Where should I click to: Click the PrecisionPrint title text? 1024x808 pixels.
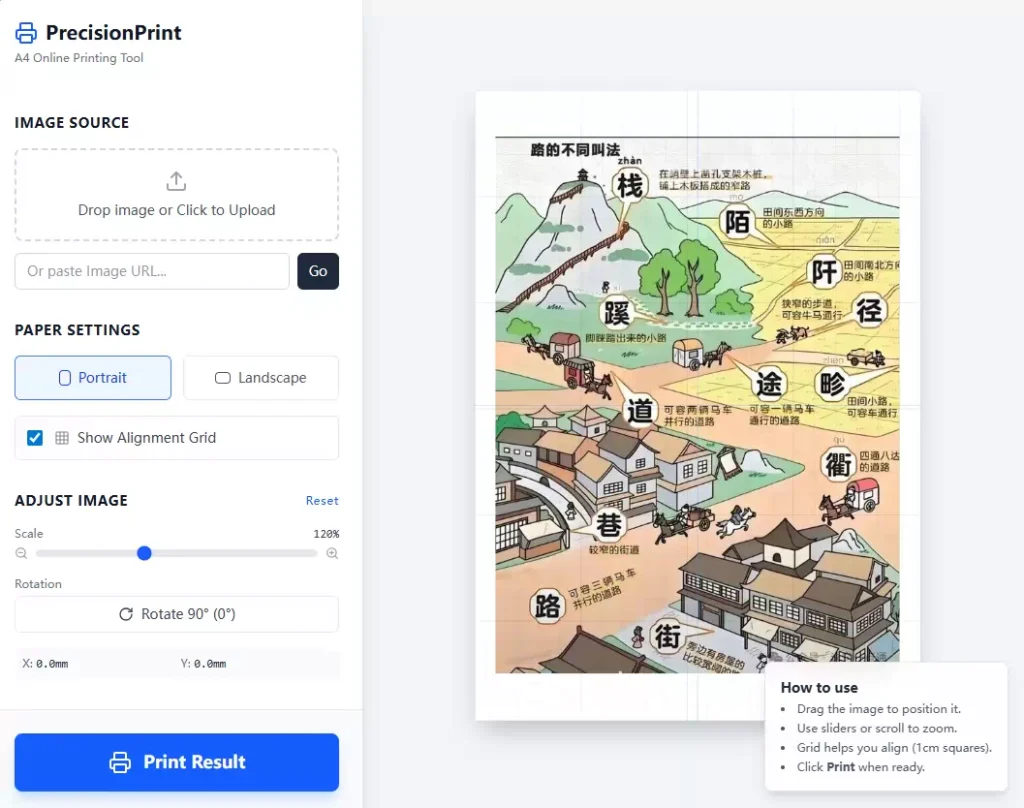pos(114,33)
